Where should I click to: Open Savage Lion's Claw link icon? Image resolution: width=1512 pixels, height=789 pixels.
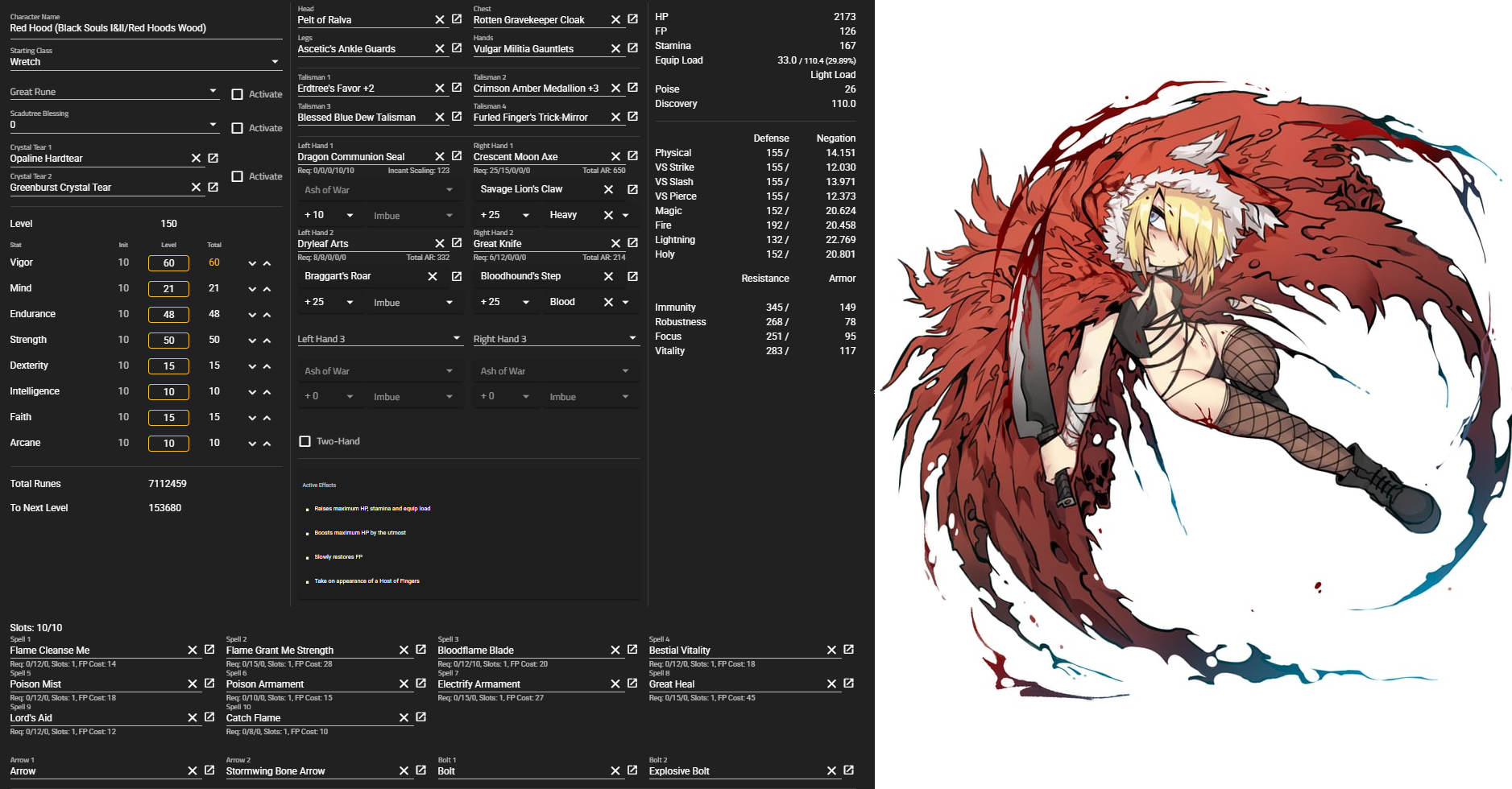click(x=633, y=189)
